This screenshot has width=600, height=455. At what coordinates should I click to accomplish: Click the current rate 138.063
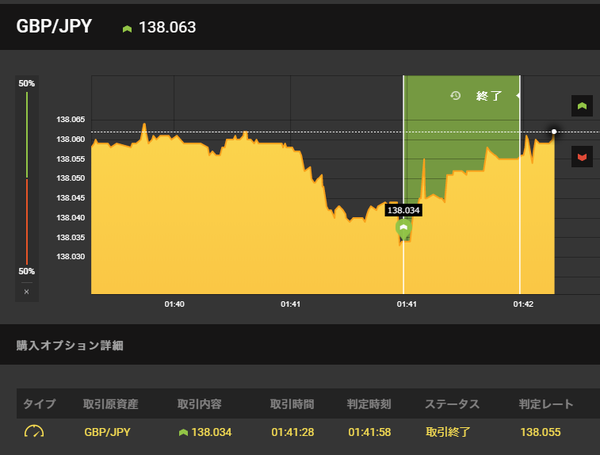click(167, 27)
